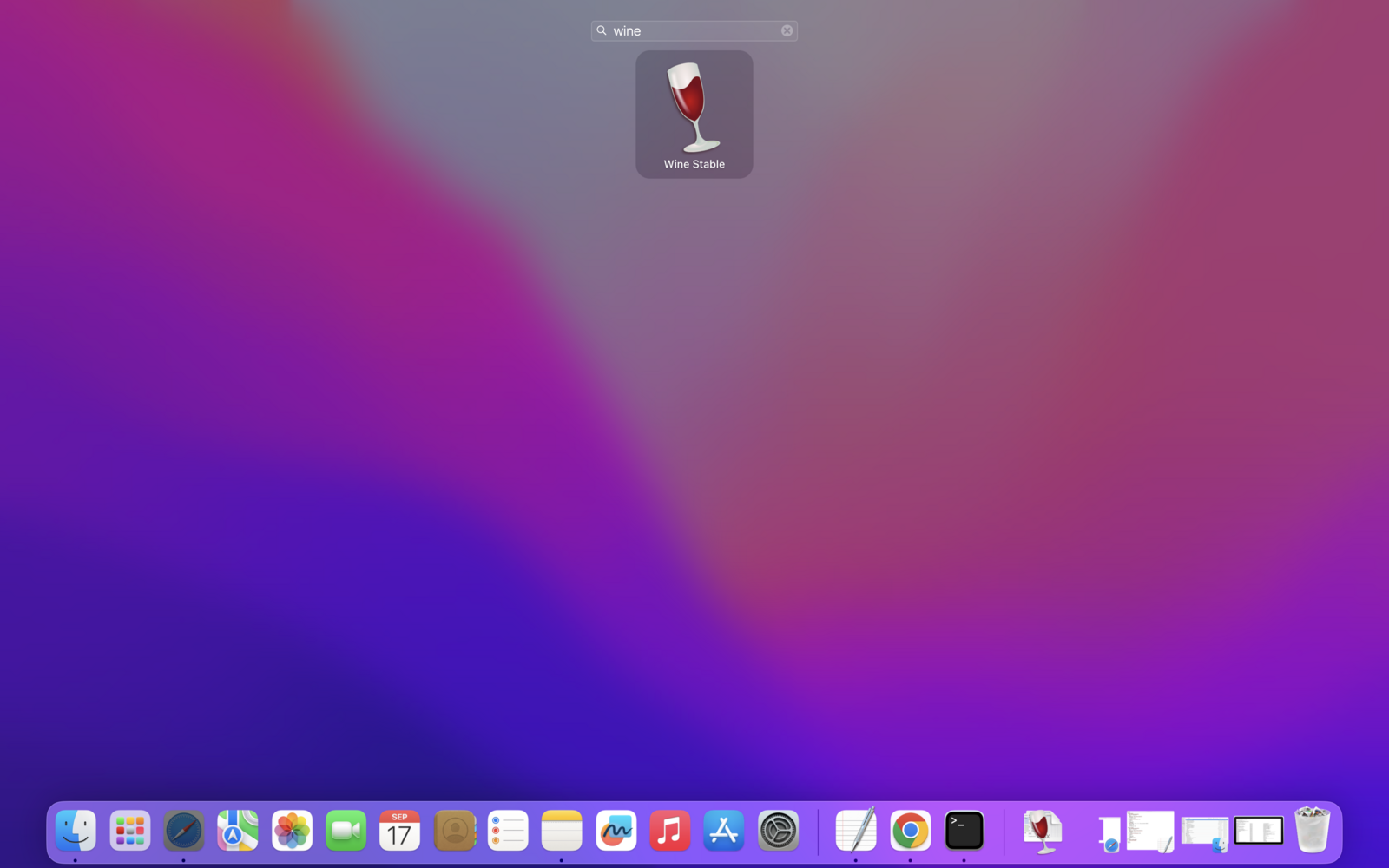
Task: Restore the minimized Safari window
Action: (x=1108, y=833)
